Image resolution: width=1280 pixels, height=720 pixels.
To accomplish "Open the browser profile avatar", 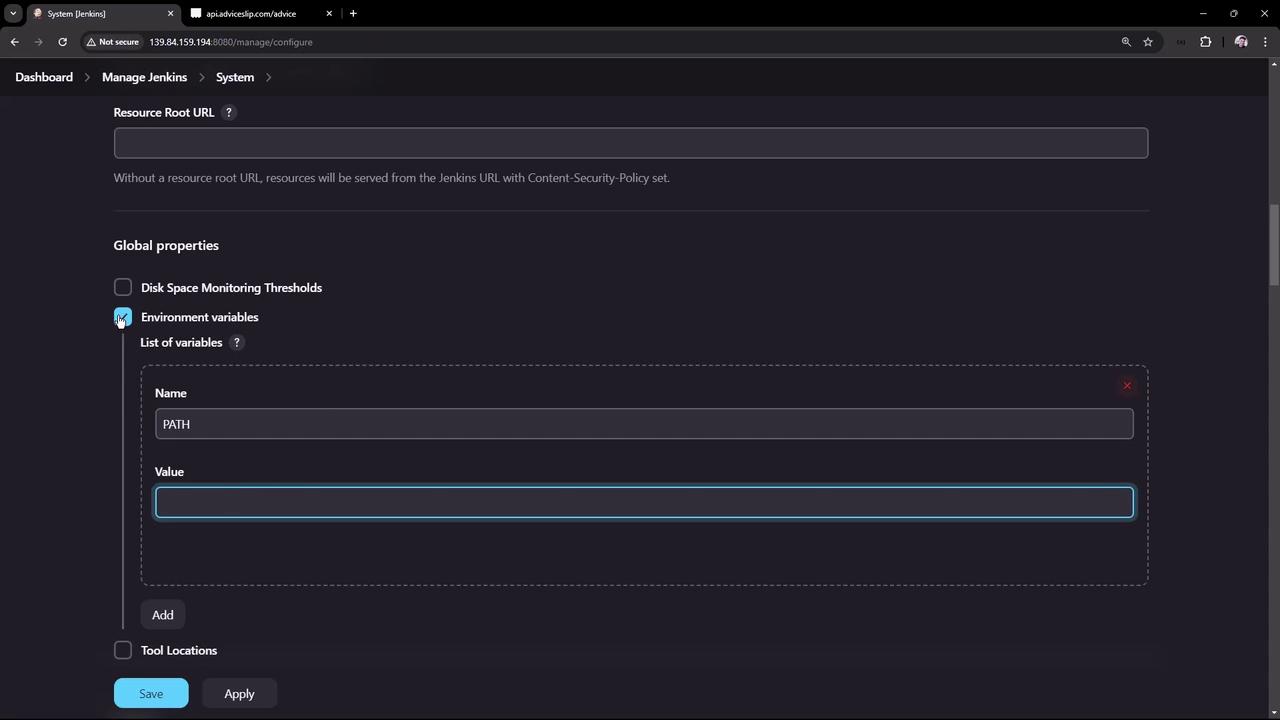I will click(x=1241, y=42).
